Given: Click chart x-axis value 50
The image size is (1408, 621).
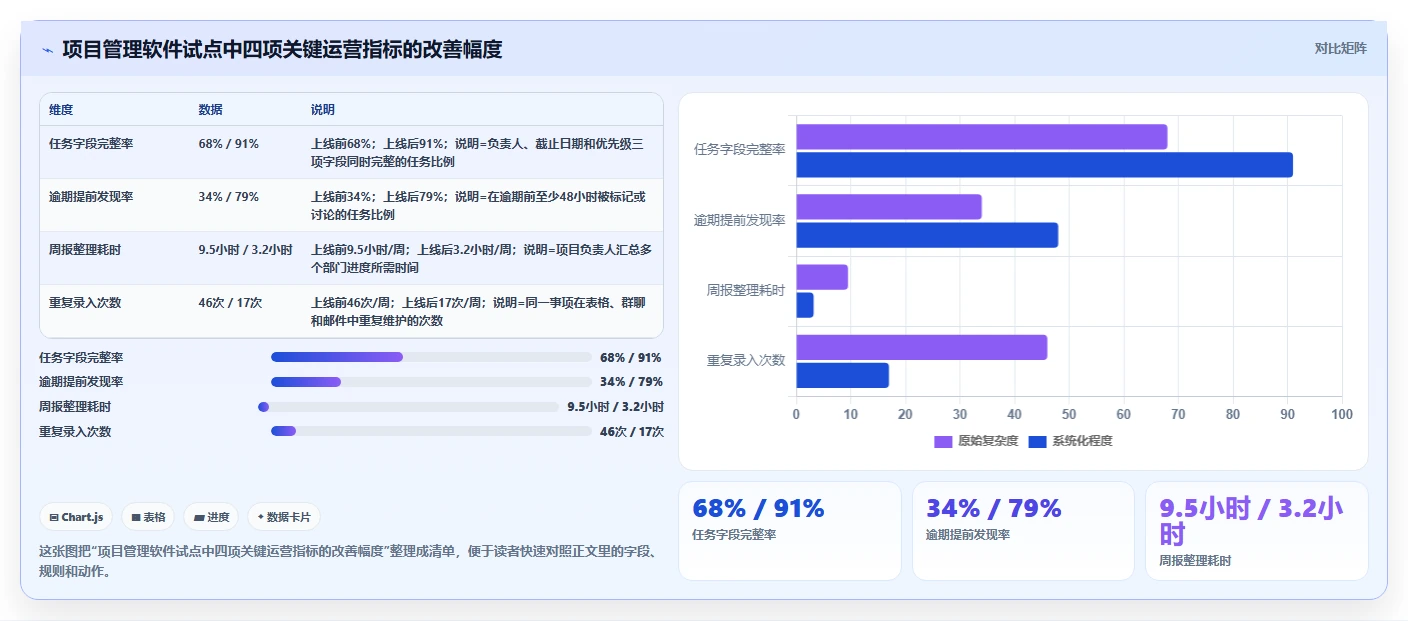Looking at the screenshot, I should (x=1069, y=414).
